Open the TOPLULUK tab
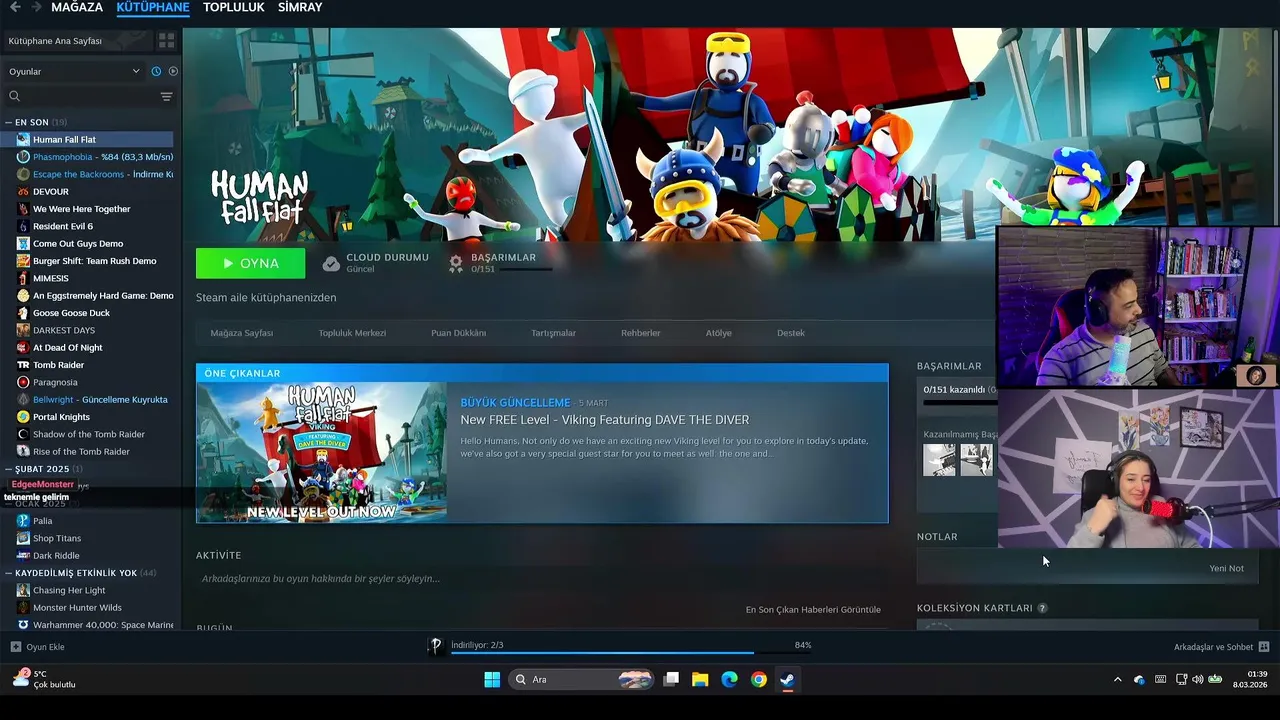 233,7
